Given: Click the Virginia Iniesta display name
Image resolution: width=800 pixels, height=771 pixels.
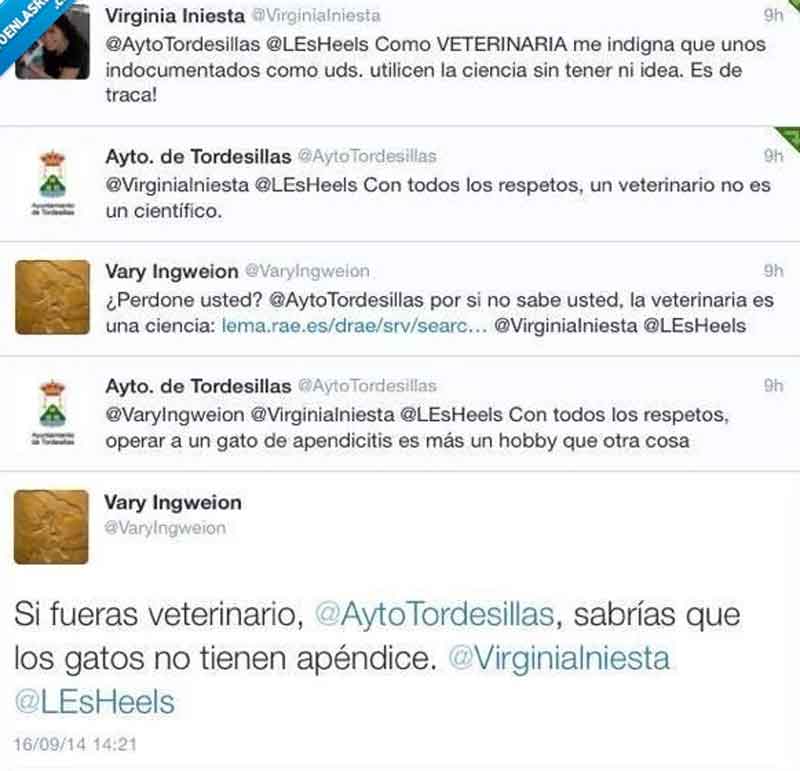Looking at the screenshot, I should [175, 15].
